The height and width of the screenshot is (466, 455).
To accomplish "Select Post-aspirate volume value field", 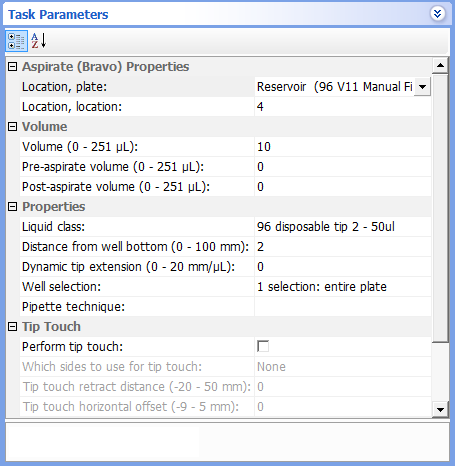I will click(343, 187).
